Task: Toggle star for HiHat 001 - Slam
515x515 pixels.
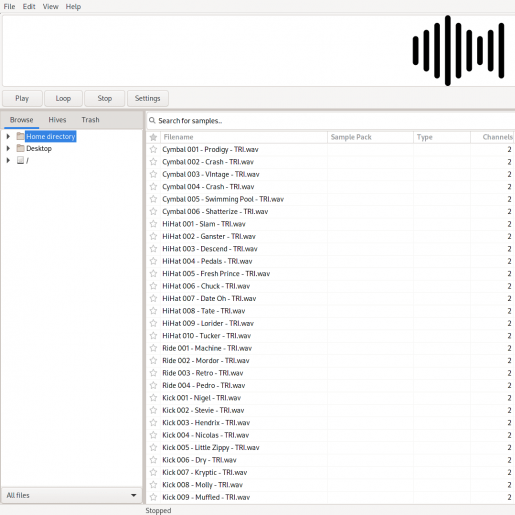Action: [153, 224]
